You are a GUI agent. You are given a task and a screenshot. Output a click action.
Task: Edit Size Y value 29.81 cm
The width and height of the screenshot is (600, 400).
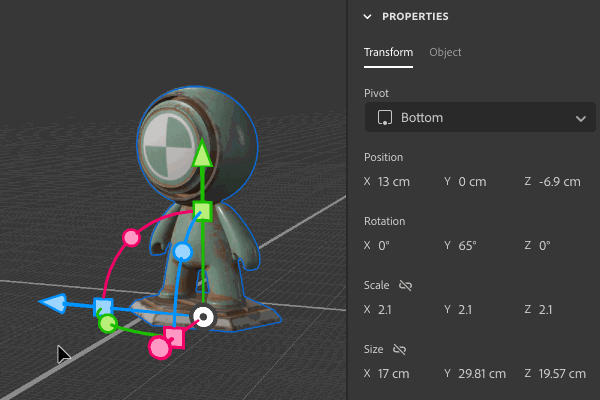[x=482, y=374]
